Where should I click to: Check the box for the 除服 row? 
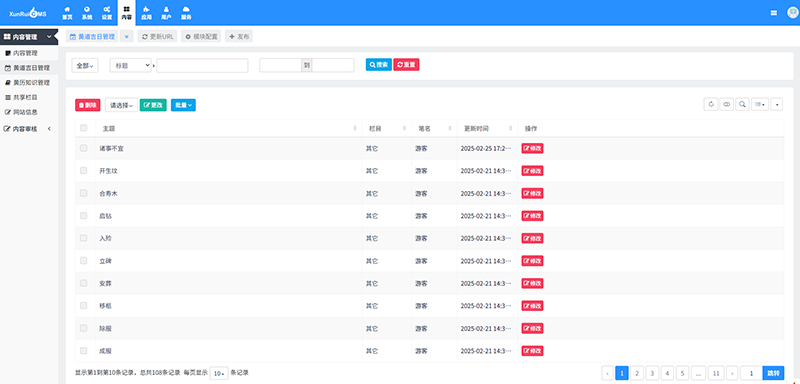point(84,328)
